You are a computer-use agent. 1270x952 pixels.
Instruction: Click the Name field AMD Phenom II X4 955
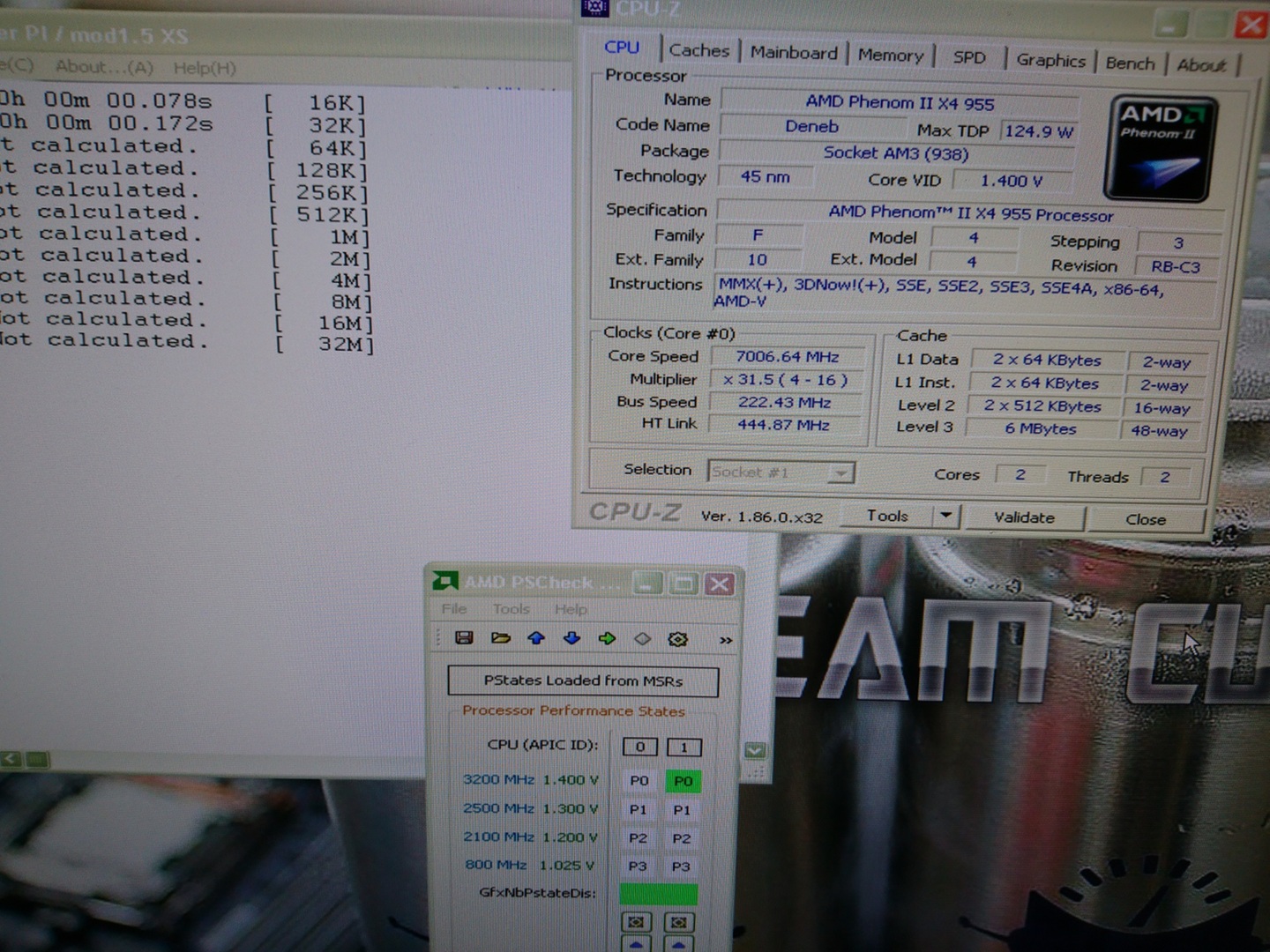pos(900,103)
